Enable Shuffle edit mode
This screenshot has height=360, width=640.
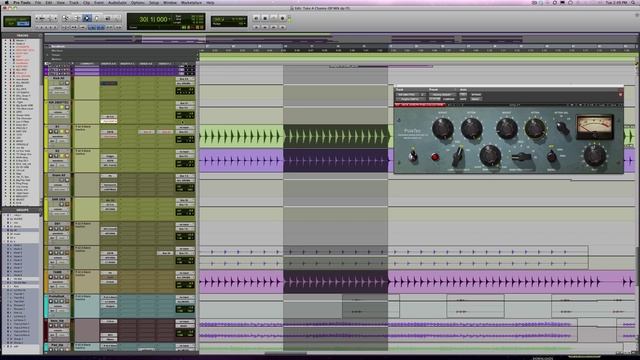(11, 19)
